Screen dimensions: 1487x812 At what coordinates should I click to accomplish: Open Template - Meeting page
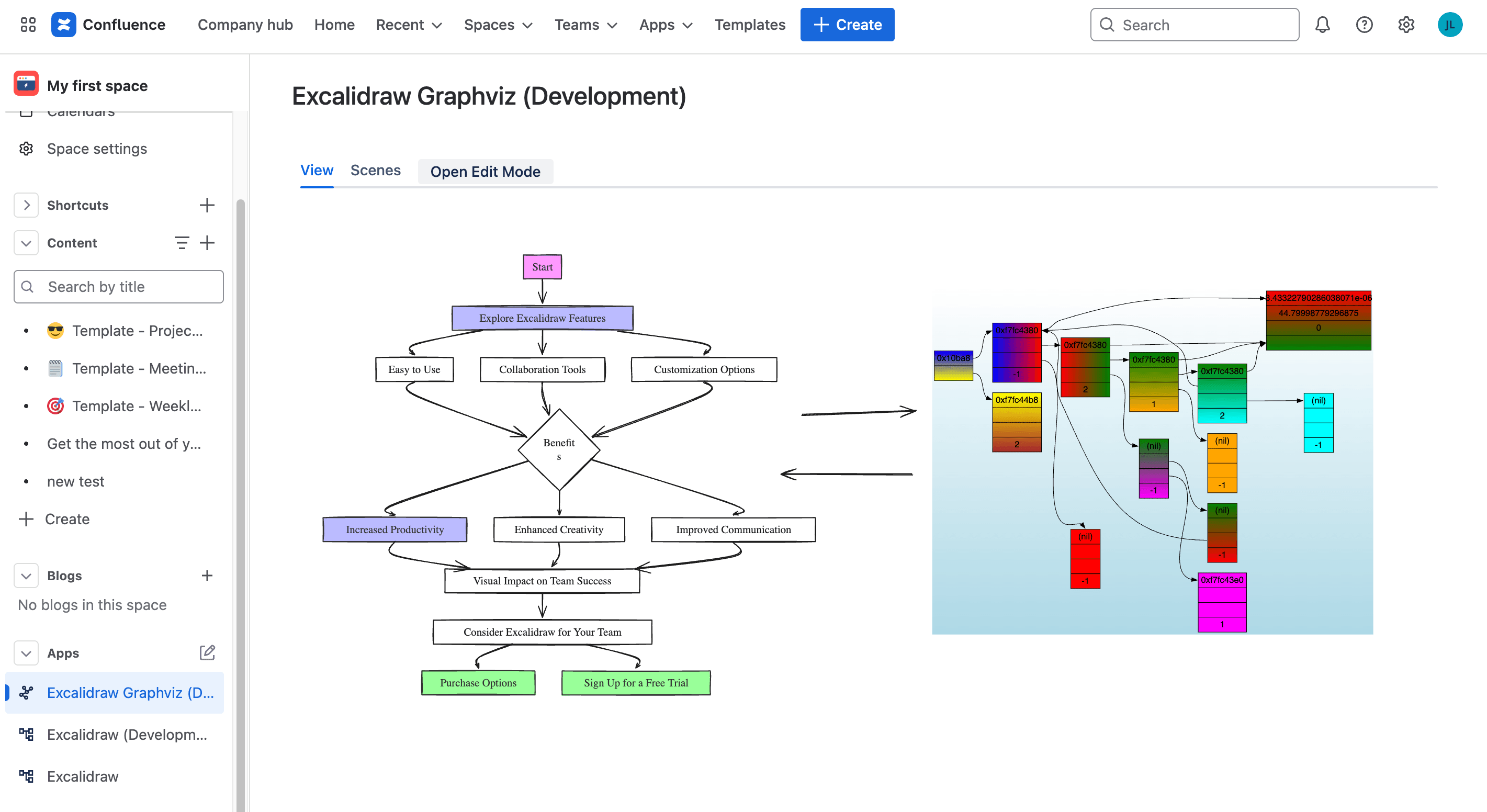[139, 368]
